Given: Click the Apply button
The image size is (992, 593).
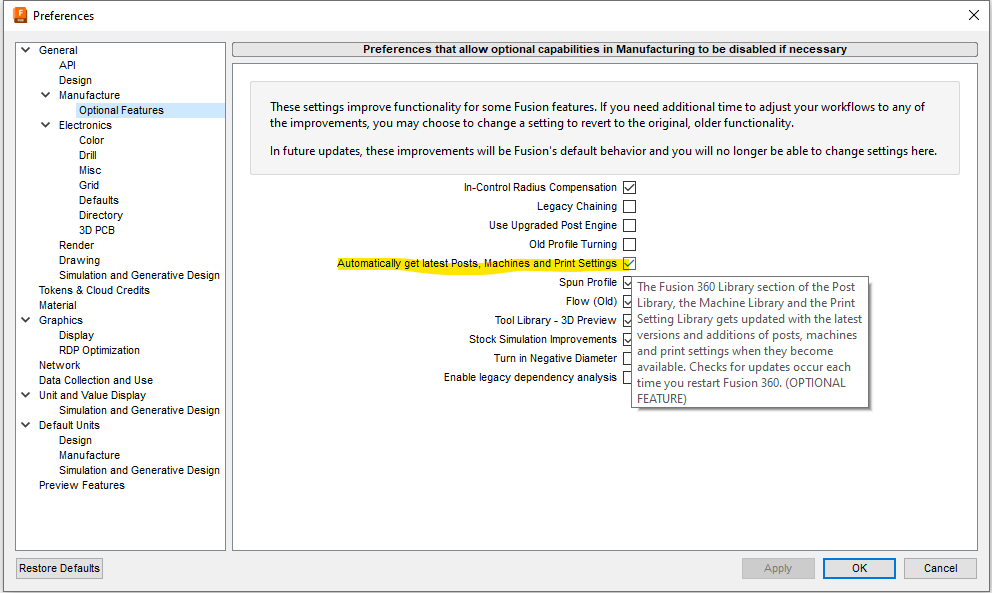Looking at the screenshot, I should tap(778, 568).
